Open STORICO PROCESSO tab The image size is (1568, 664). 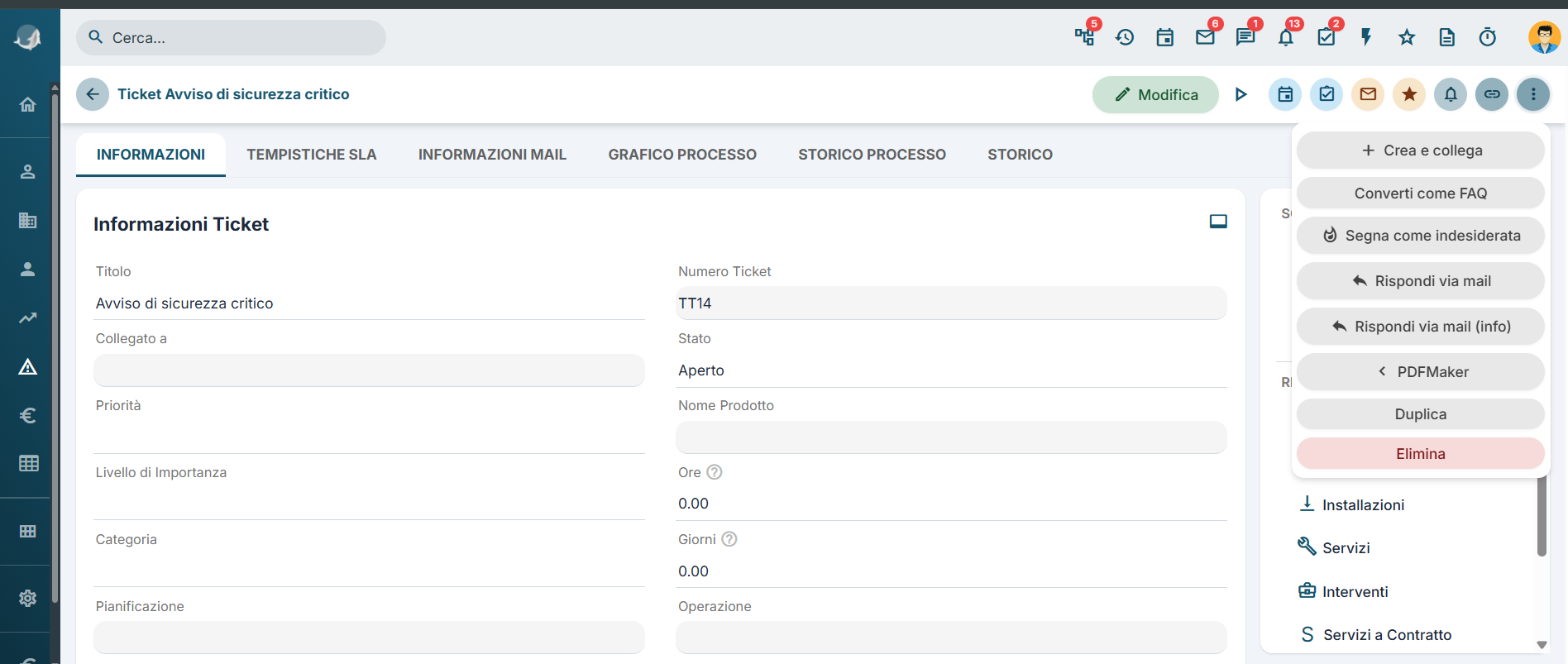click(x=872, y=155)
